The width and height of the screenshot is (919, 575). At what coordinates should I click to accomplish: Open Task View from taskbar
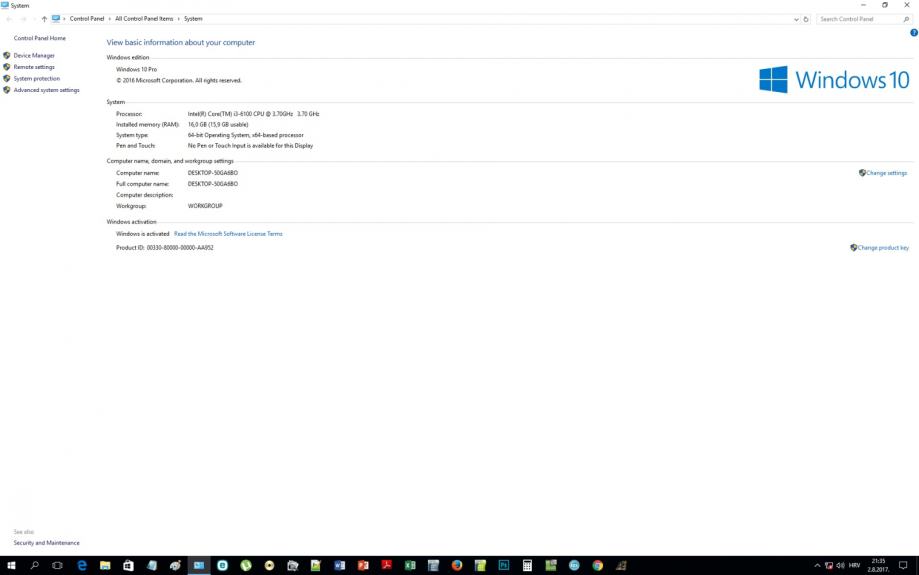(57, 566)
